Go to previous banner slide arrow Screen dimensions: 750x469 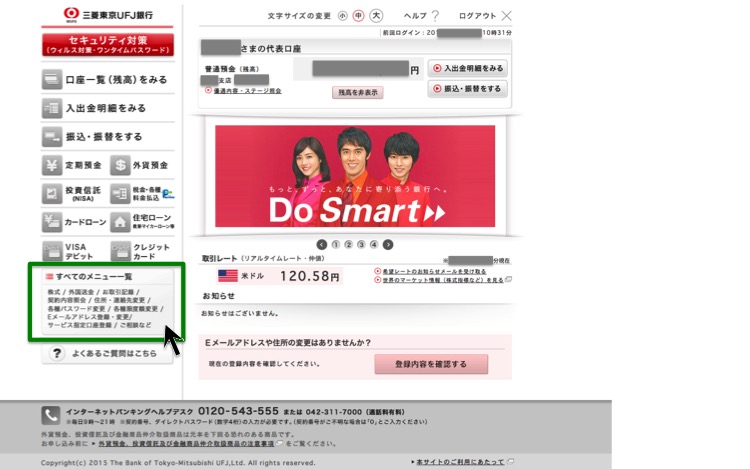tap(322, 245)
